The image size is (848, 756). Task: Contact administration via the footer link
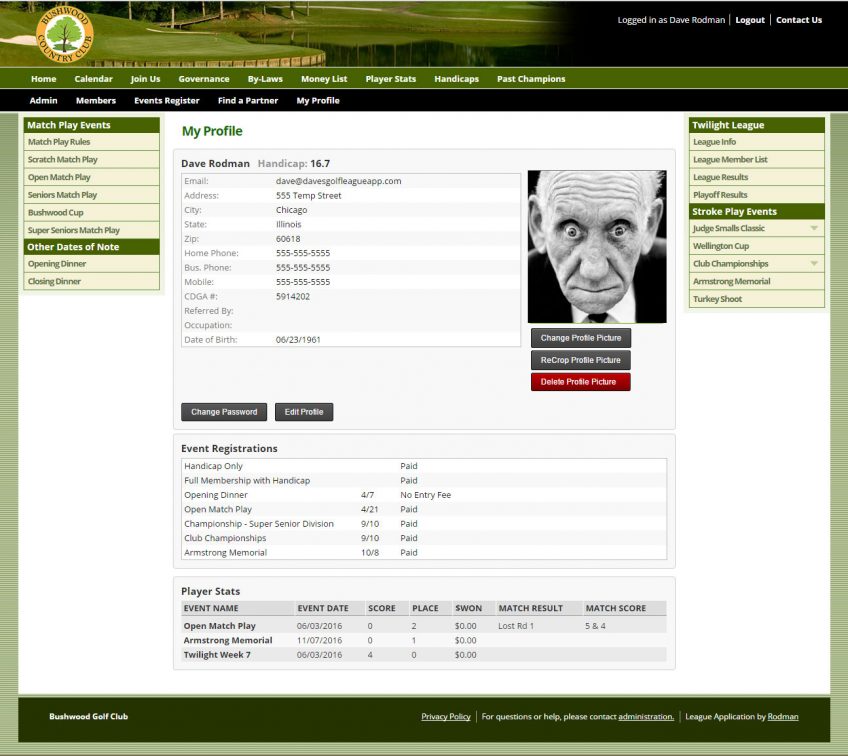tap(645, 716)
